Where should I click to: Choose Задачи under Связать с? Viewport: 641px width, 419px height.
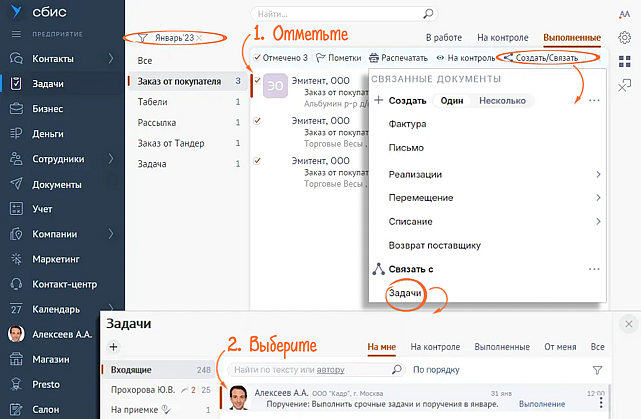(403, 293)
